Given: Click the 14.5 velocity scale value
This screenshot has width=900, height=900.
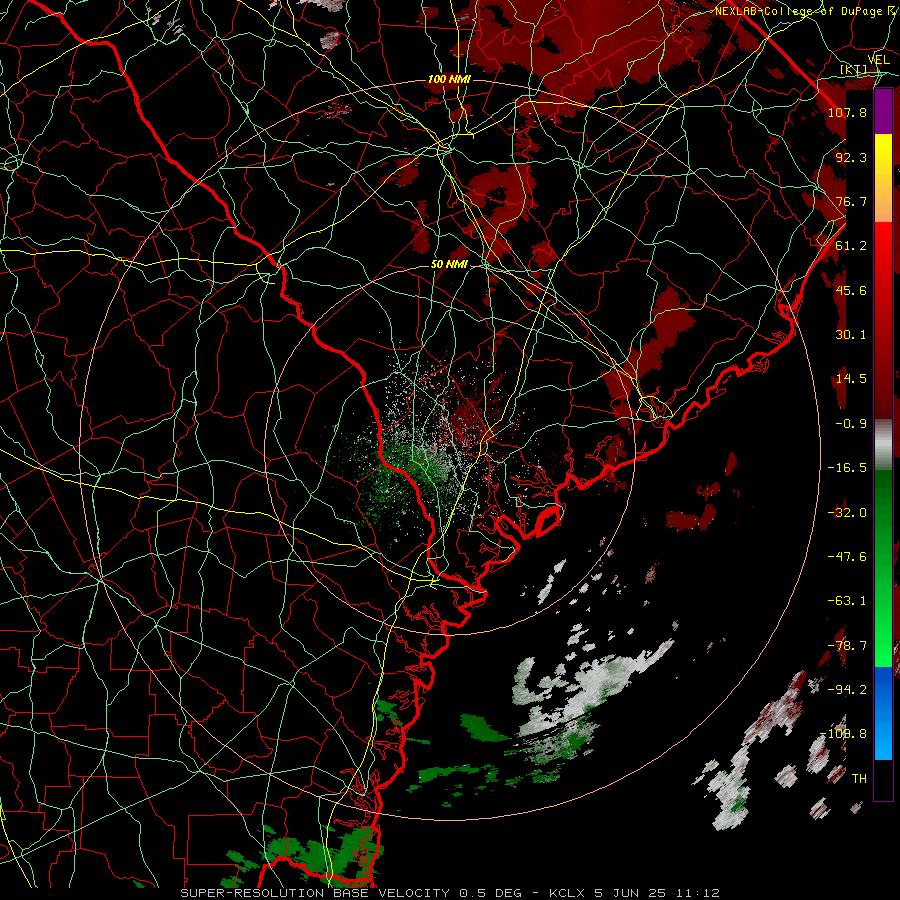Looking at the screenshot, I should [851, 379].
